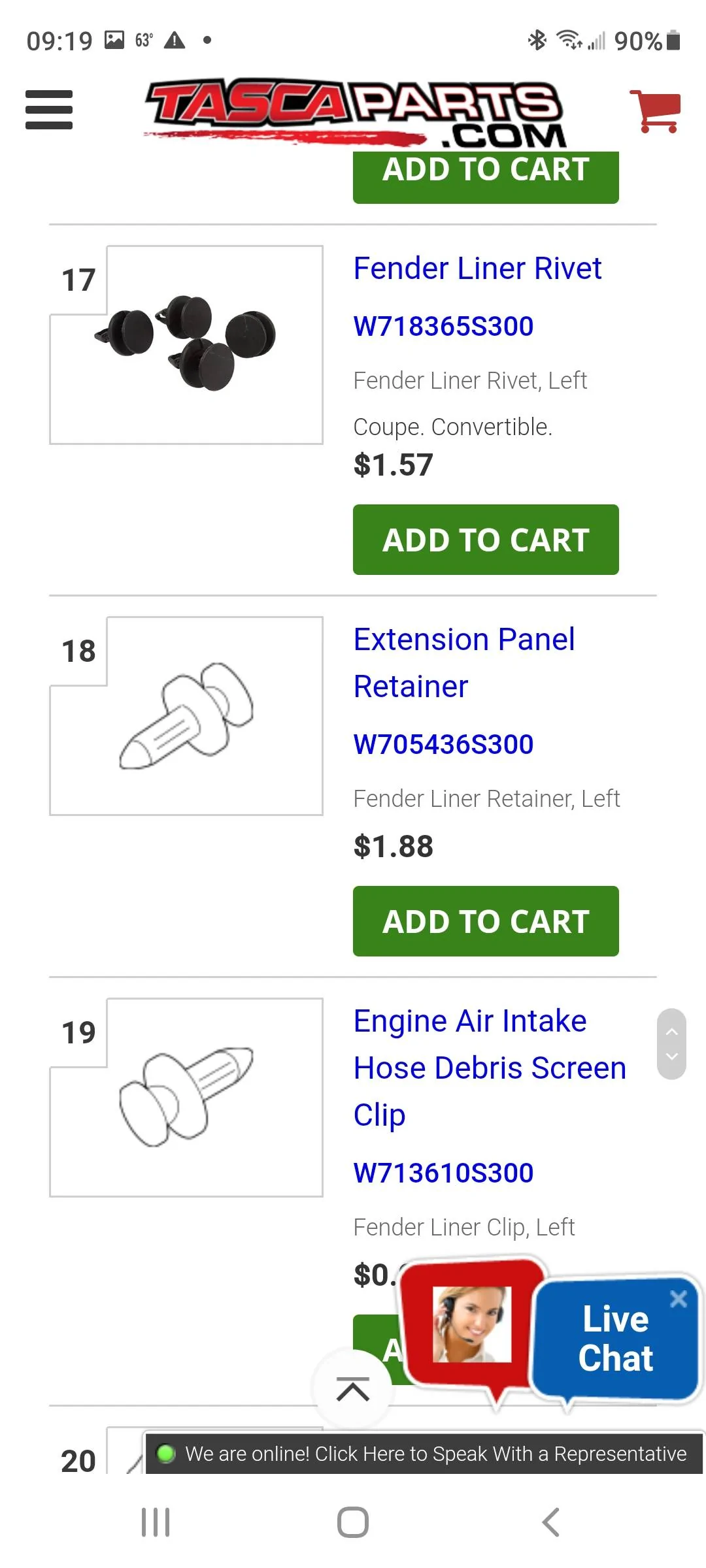Close the Live Chat bubble

(679, 1299)
